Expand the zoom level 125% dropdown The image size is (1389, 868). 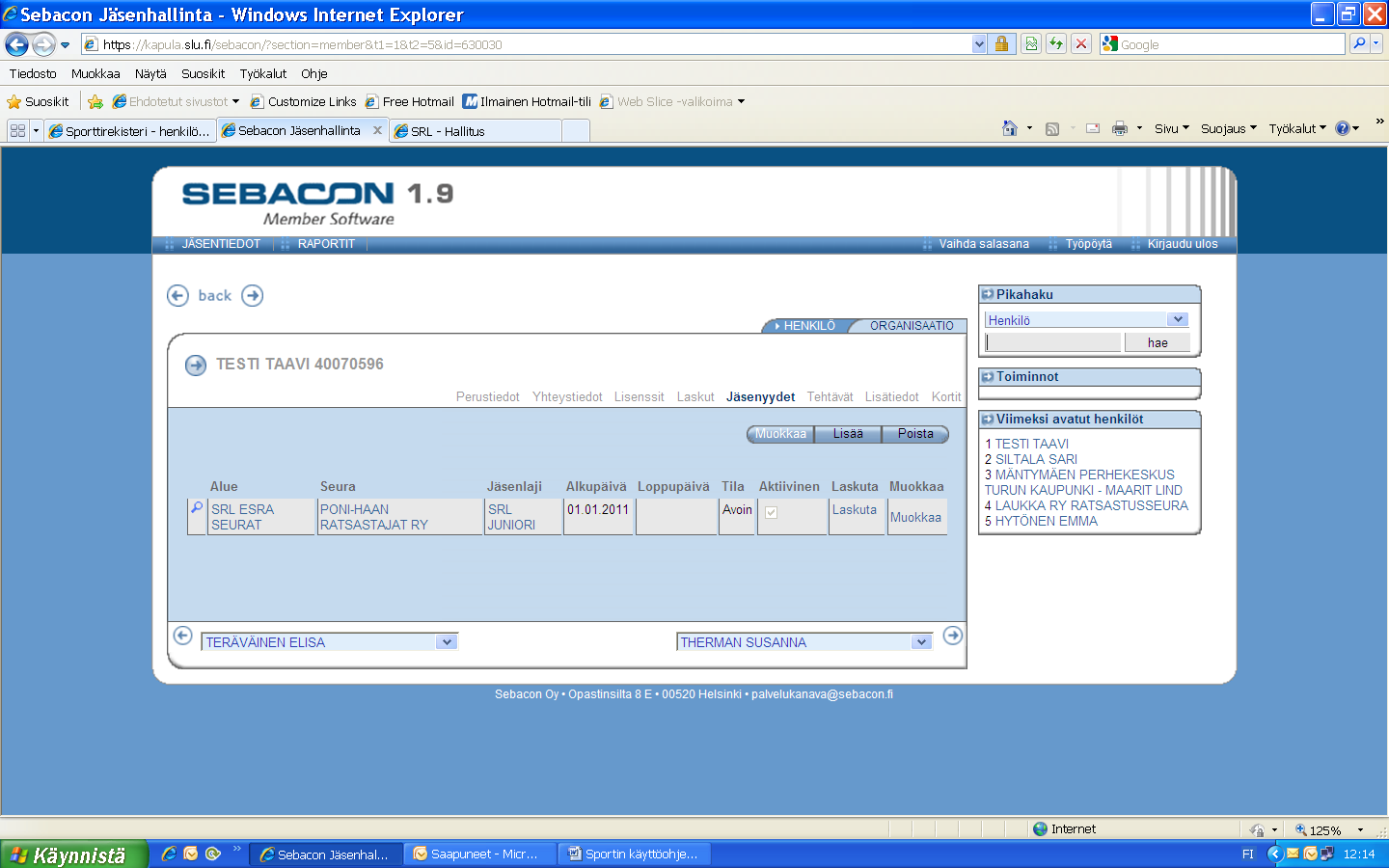(1361, 829)
